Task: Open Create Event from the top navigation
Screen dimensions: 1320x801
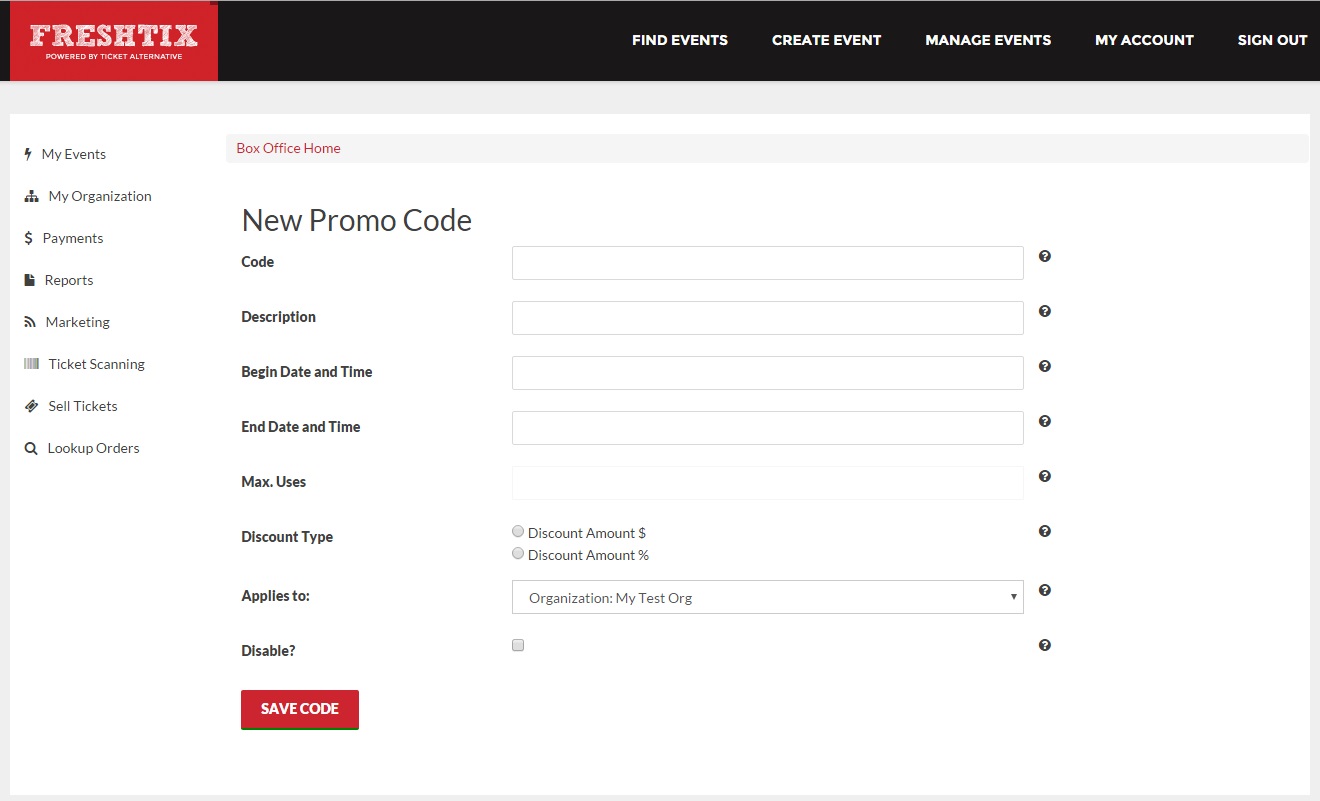Action: [x=827, y=40]
